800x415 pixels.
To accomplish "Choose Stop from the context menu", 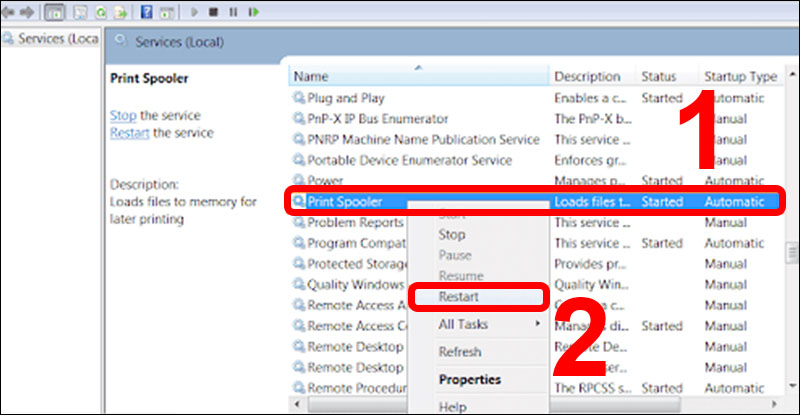I will (x=452, y=234).
